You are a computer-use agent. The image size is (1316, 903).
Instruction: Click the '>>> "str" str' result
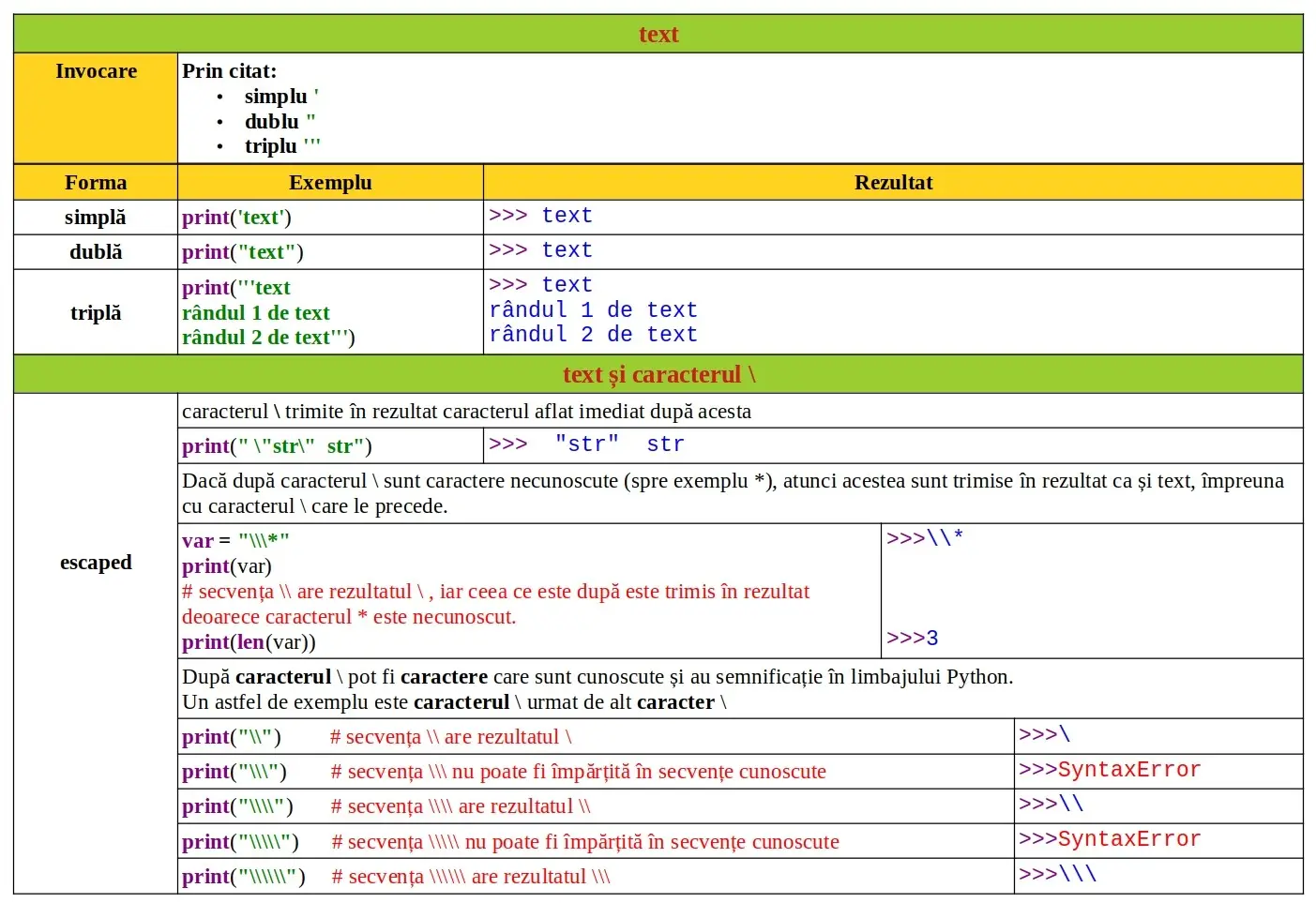586,444
